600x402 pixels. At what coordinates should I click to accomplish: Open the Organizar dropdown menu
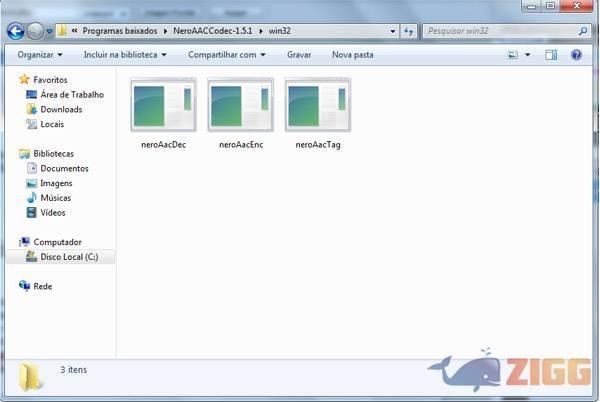40,55
